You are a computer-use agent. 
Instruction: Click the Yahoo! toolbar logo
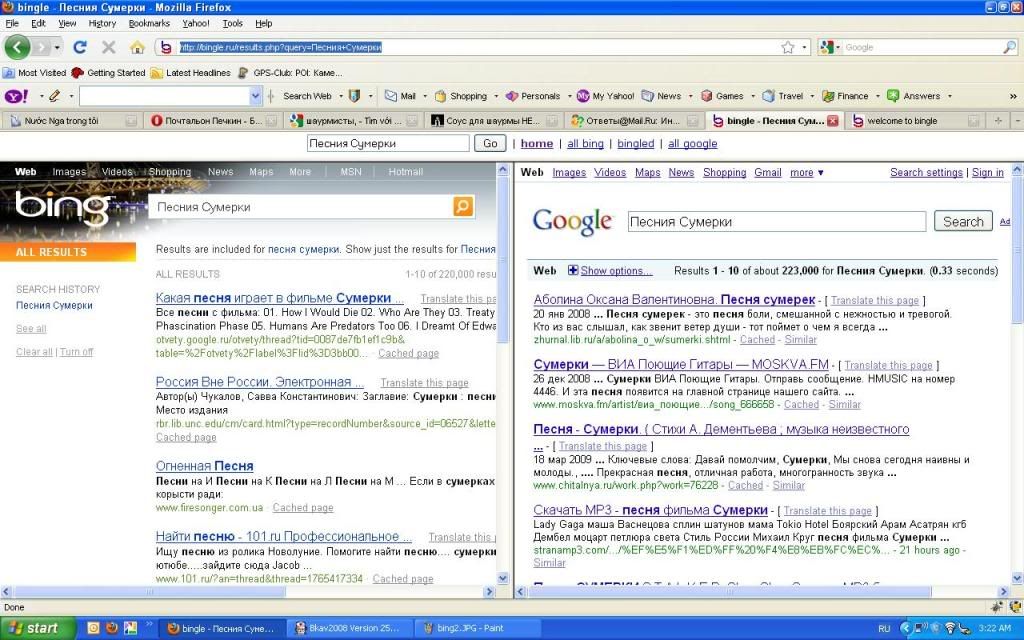[17, 96]
